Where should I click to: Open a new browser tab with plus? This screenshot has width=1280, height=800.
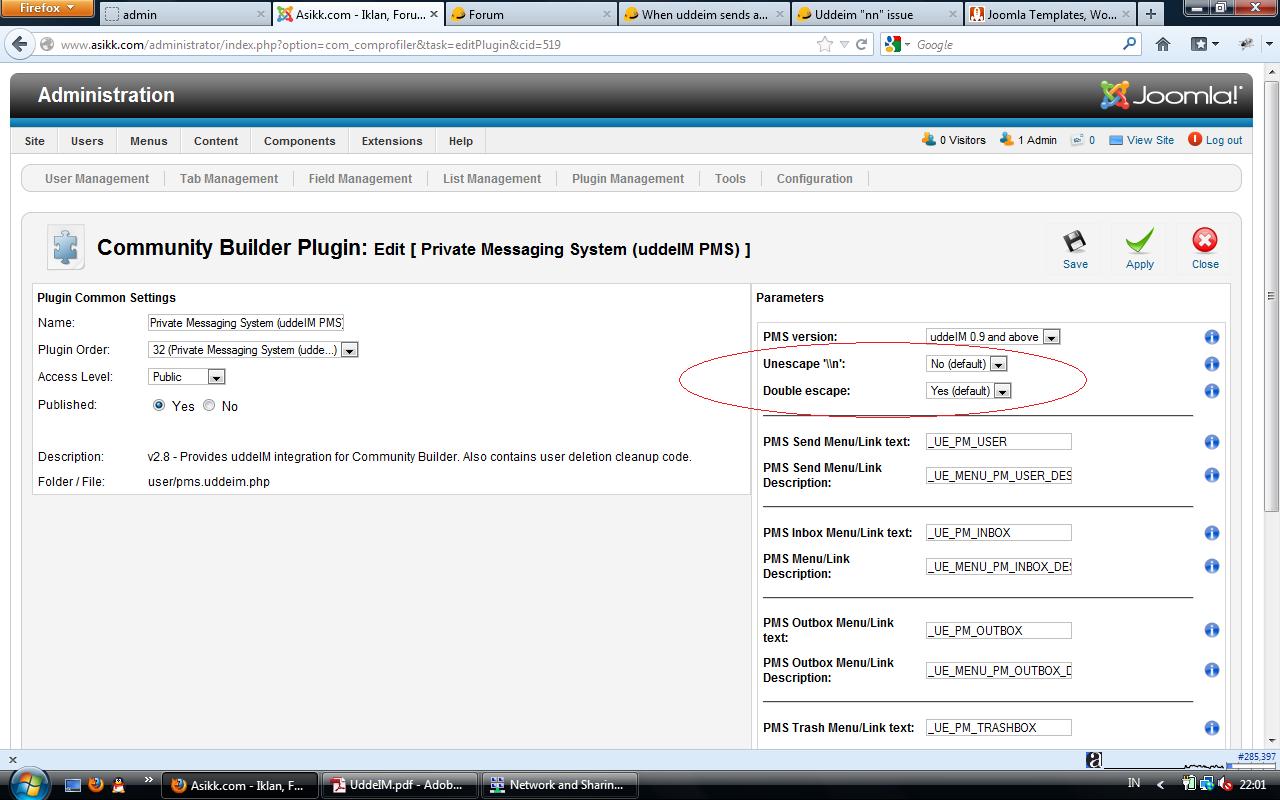point(1151,14)
